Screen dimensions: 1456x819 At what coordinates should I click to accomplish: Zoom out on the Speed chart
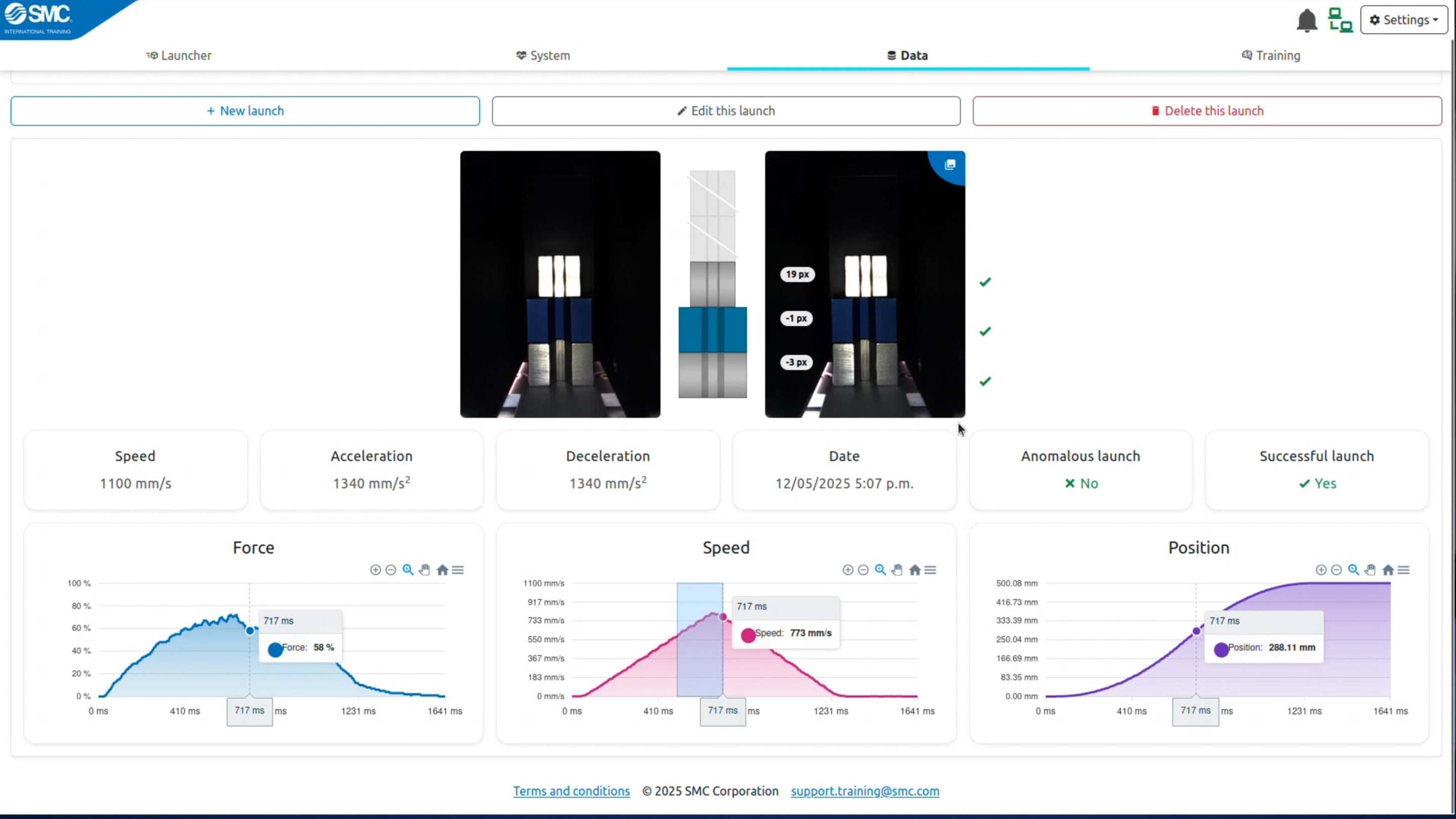[863, 570]
